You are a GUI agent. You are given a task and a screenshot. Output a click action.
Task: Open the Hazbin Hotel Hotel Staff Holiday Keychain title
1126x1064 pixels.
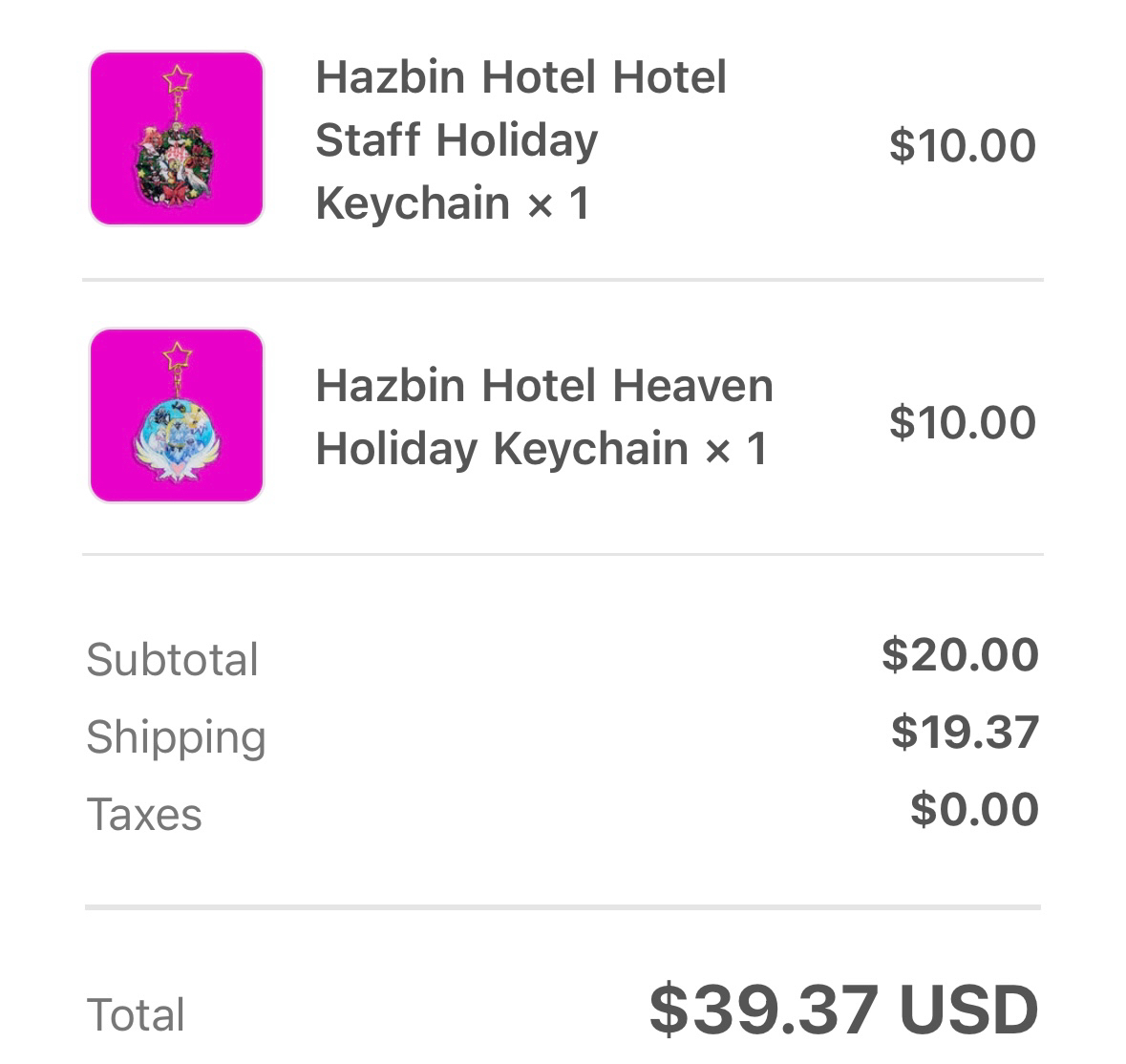click(x=521, y=139)
